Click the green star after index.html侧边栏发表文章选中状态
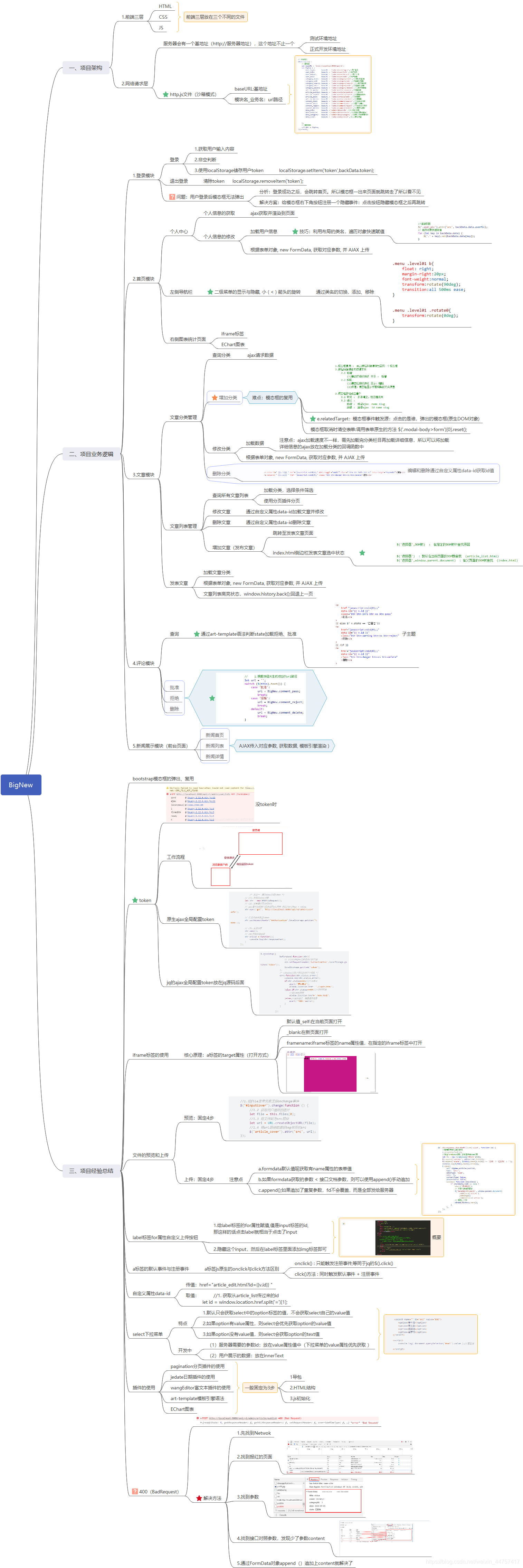This screenshot has height=1568, width=523. pyautogui.click(x=362, y=553)
